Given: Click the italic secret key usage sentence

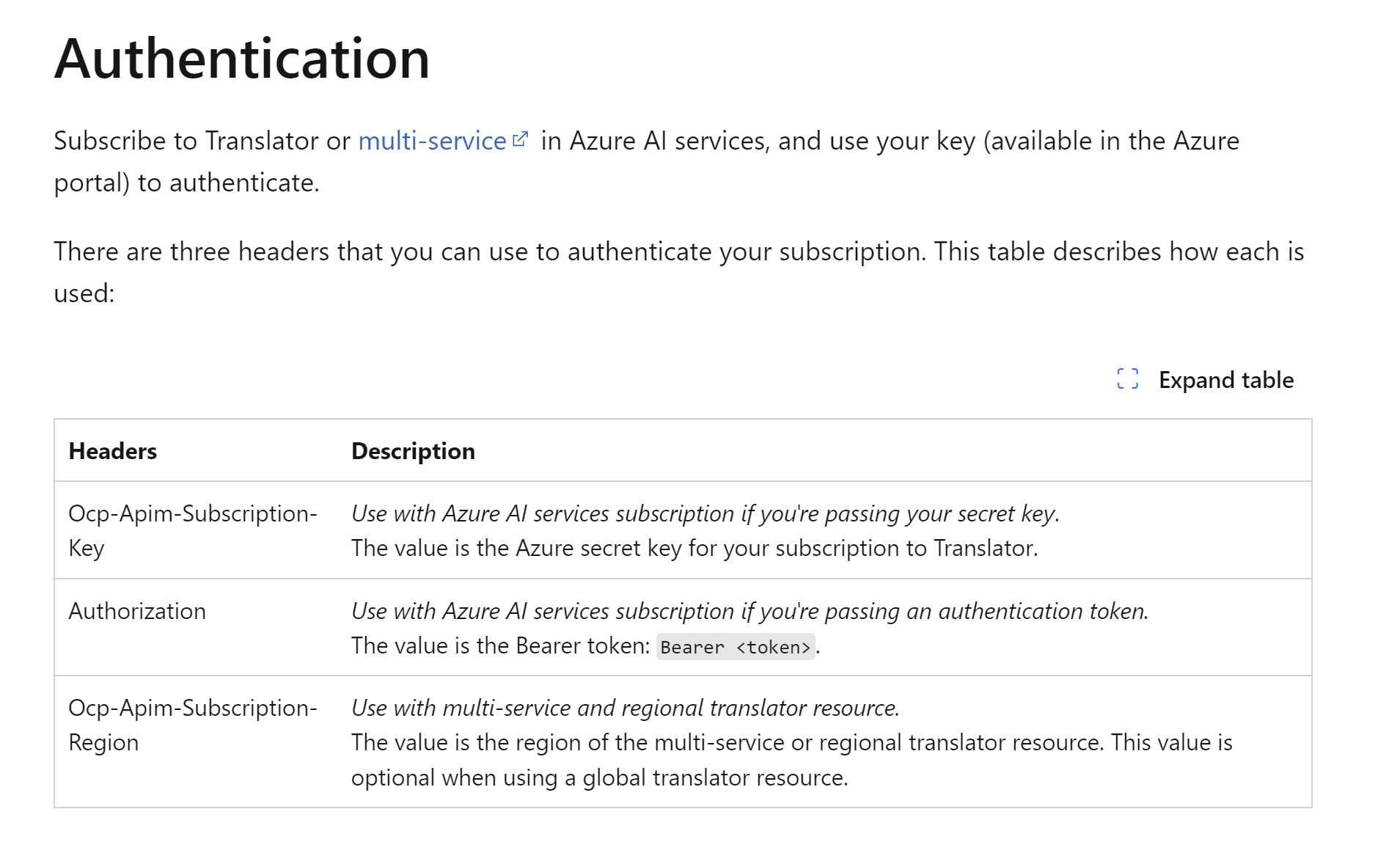Looking at the screenshot, I should click(x=706, y=513).
